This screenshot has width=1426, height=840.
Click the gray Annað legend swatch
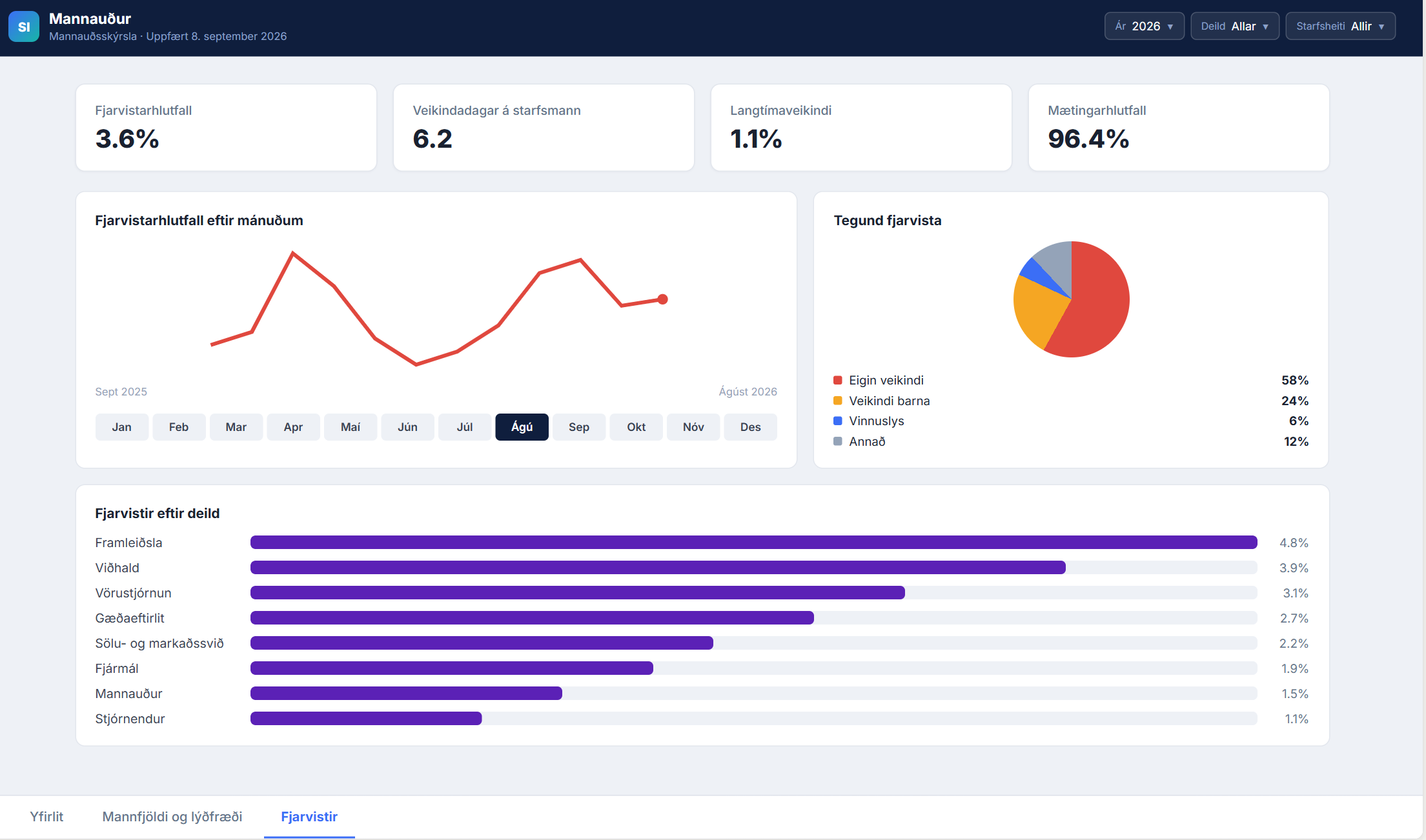tap(838, 442)
